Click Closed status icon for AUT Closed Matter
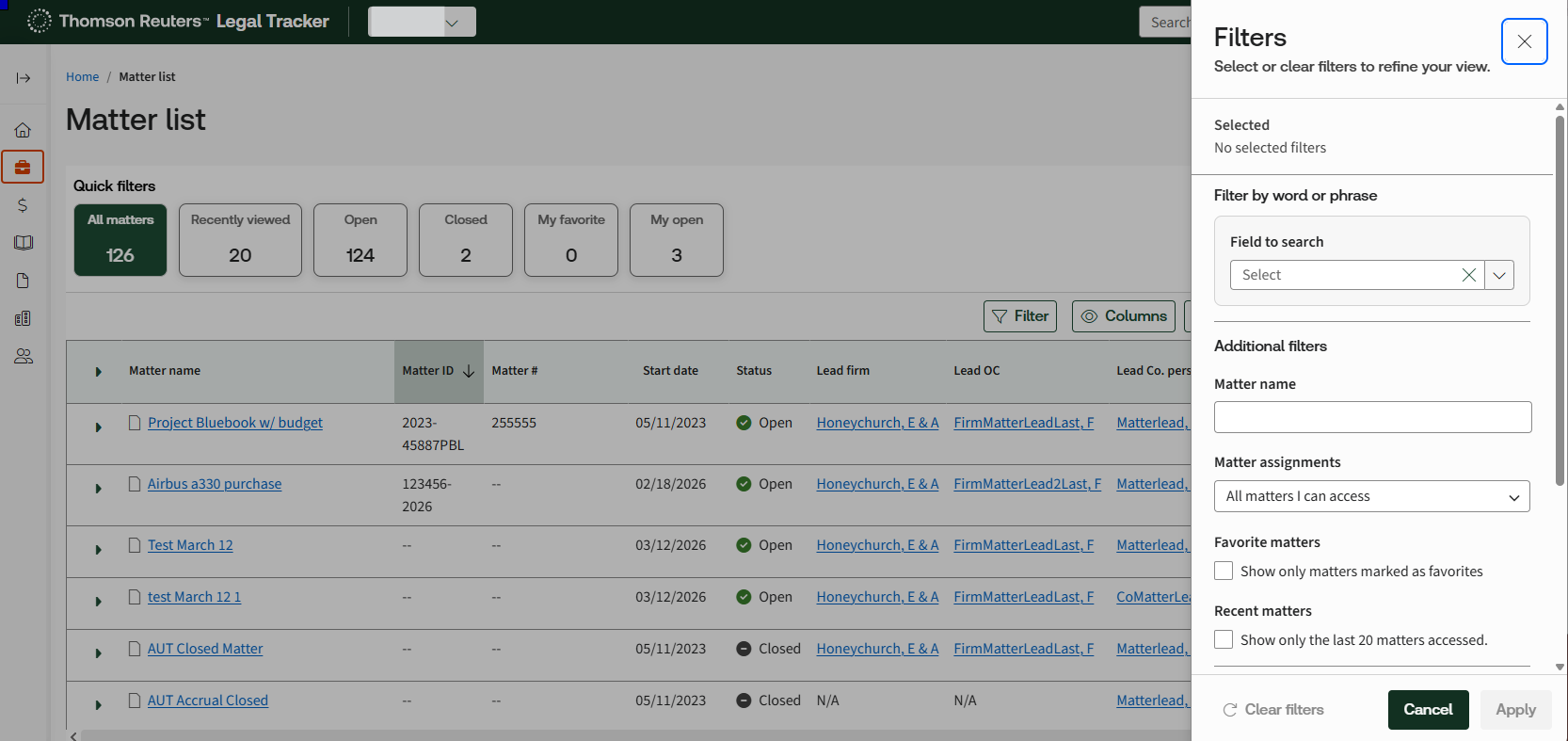 tap(744, 649)
